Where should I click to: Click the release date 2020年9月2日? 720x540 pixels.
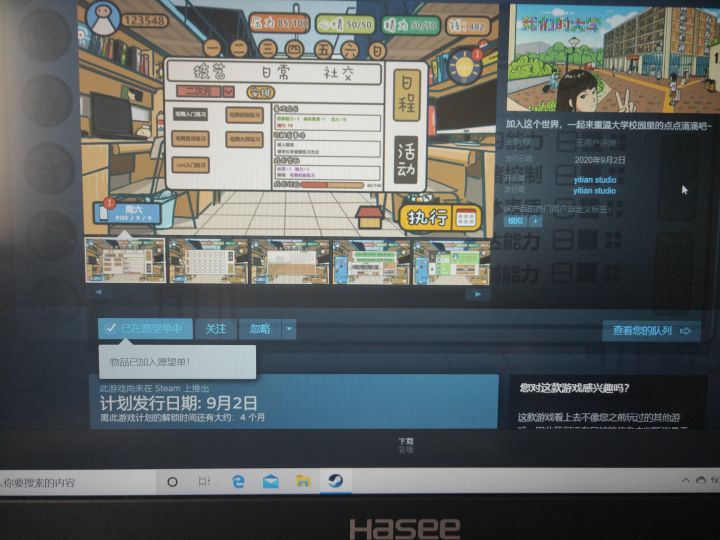point(600,160)
